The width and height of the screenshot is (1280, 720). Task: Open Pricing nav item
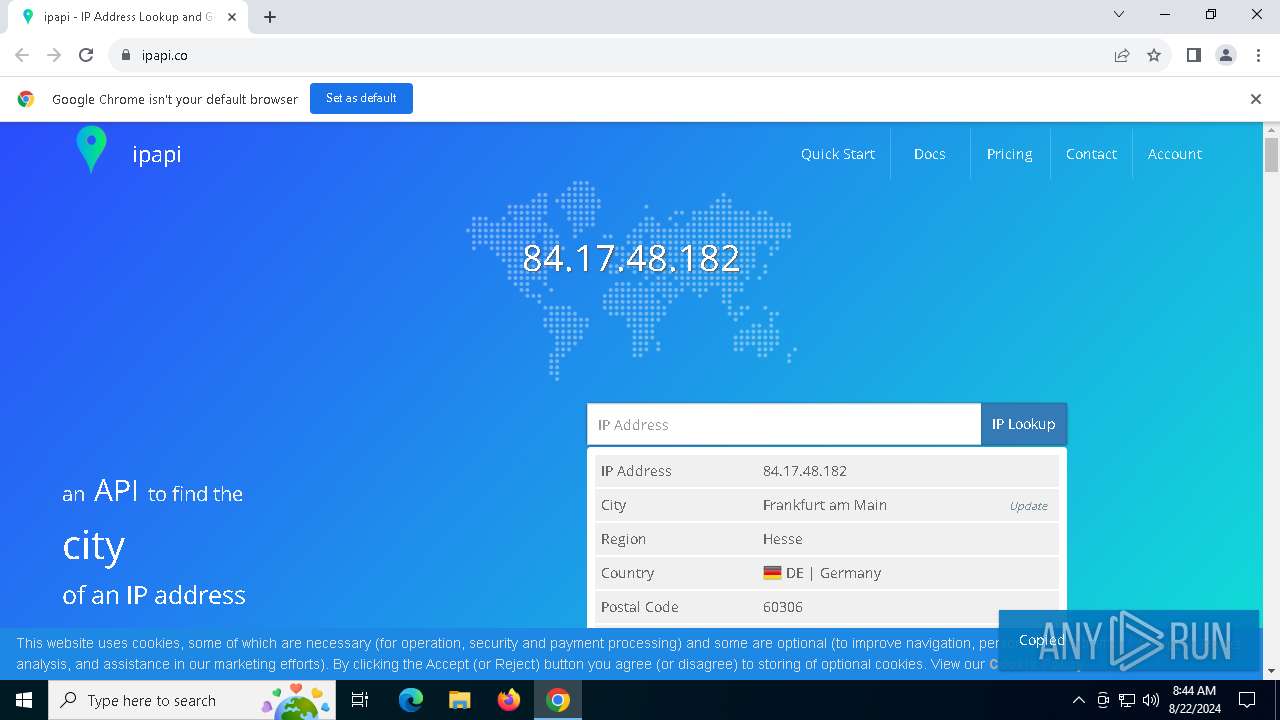pos(1009,154)
